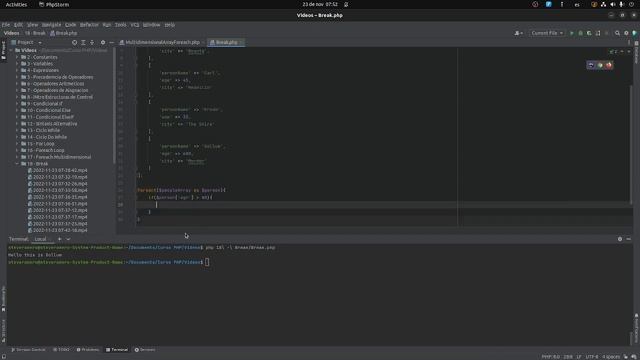Collapse the 18 - Break folder
This screenshot has height=360, width=640.
point(17,164)
